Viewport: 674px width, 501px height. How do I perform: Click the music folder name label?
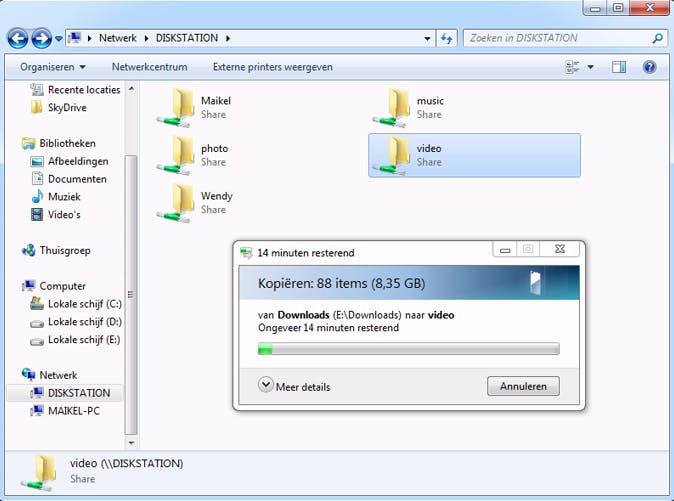tap(430, 101)
